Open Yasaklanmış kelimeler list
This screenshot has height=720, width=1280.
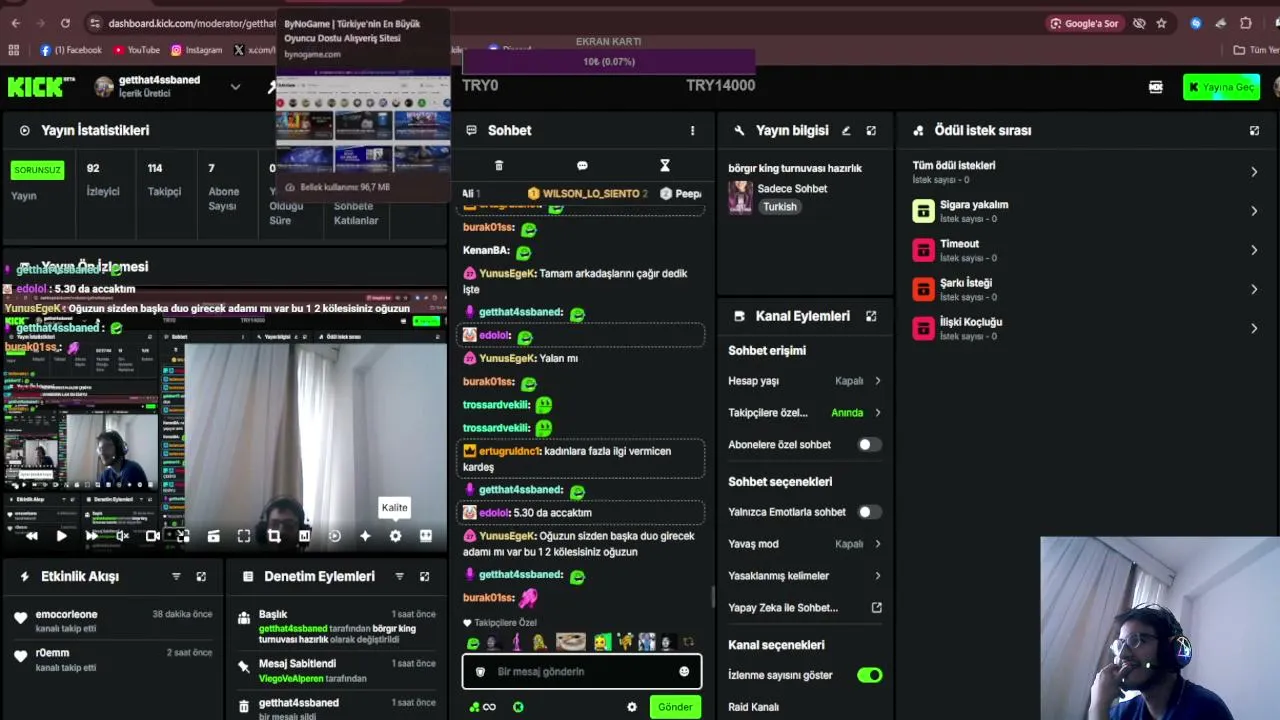click(805, 576)
